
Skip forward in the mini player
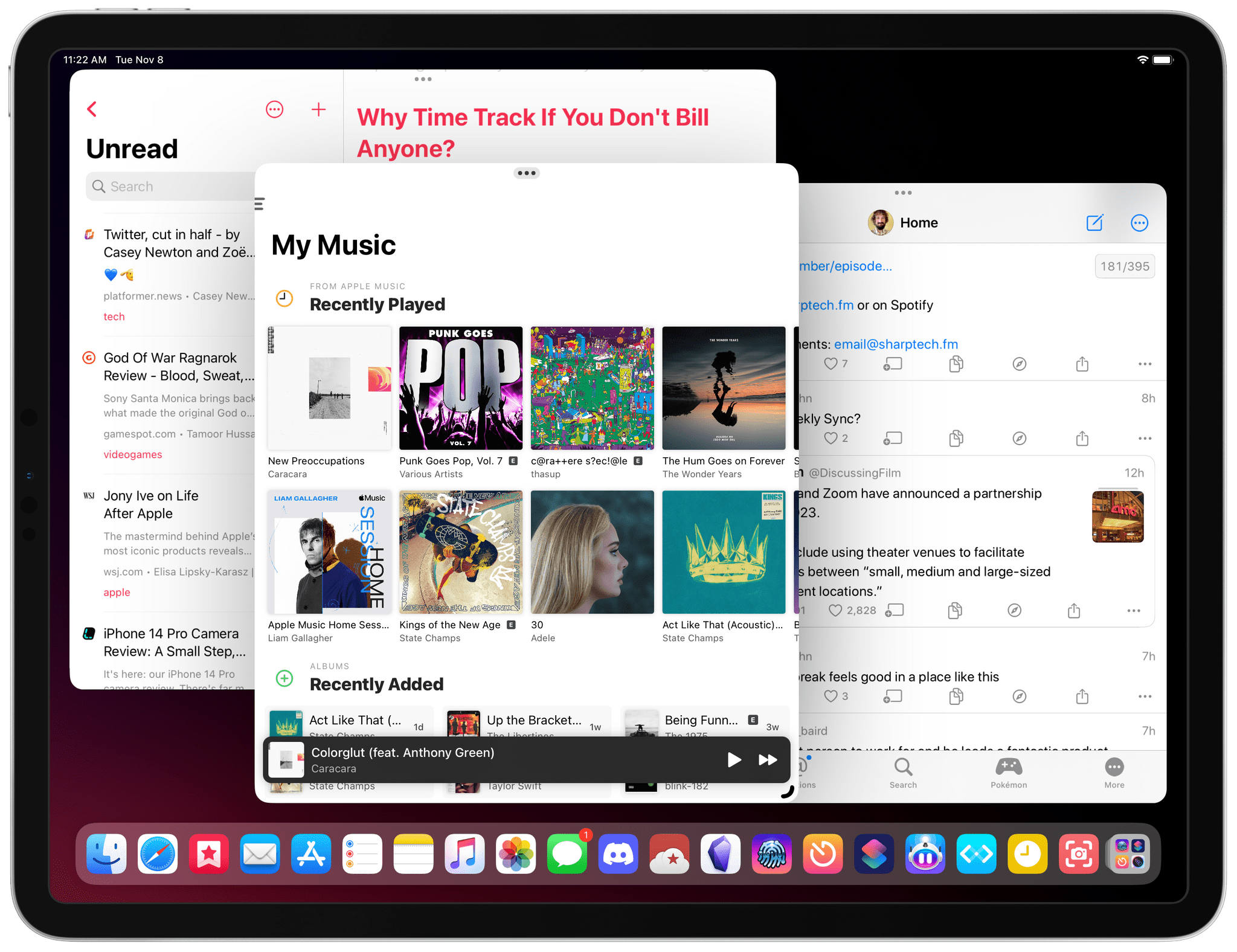pyautogui.click(x=768, y=760)
